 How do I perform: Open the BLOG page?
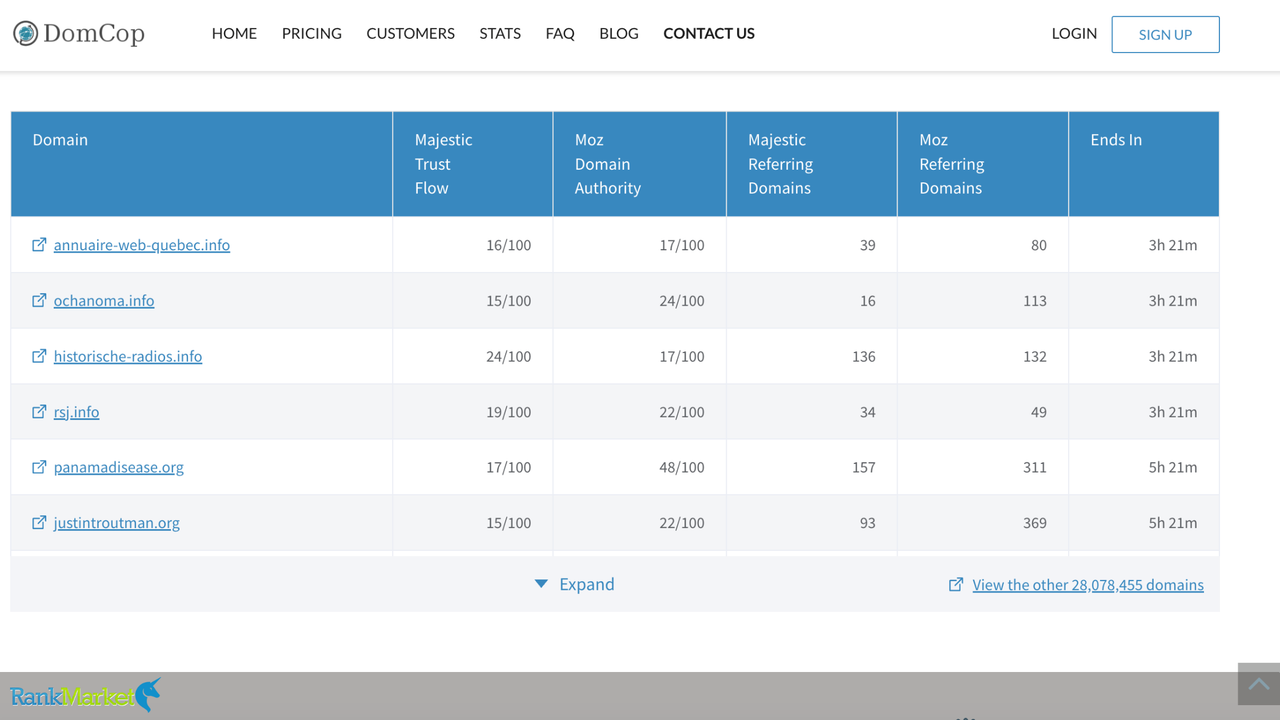pos(619,33)
